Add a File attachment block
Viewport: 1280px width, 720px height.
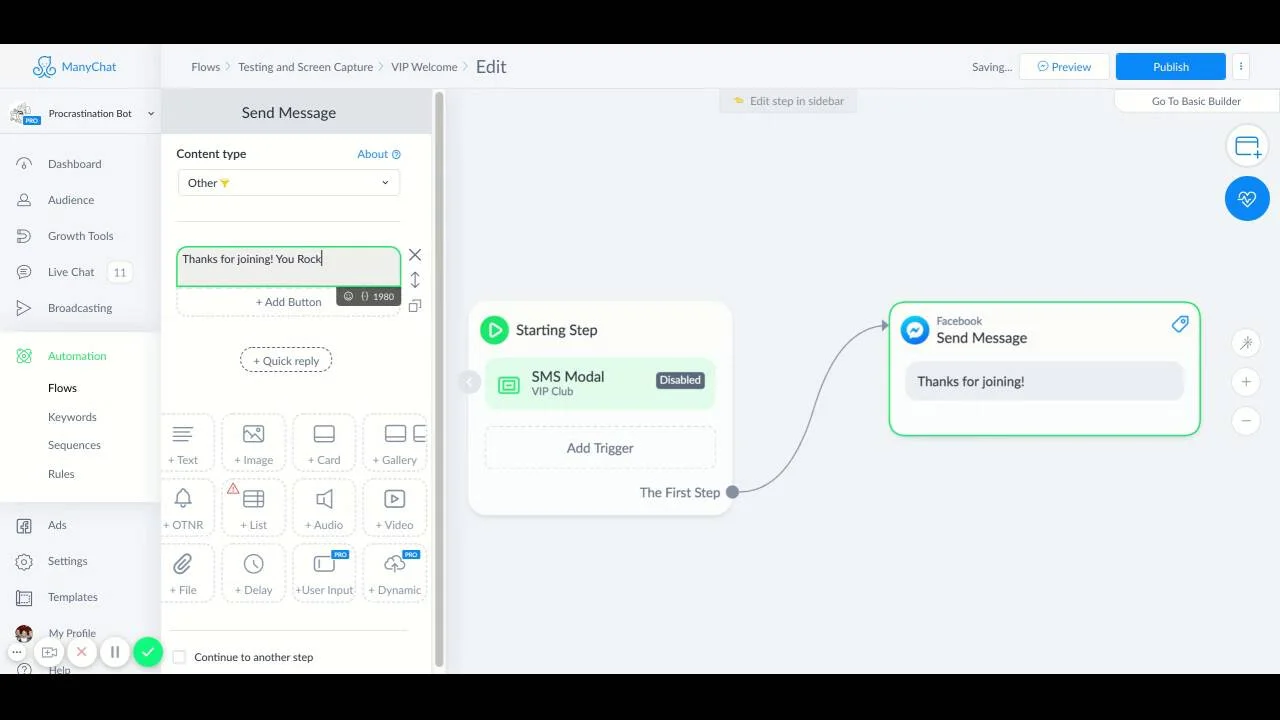184,573
